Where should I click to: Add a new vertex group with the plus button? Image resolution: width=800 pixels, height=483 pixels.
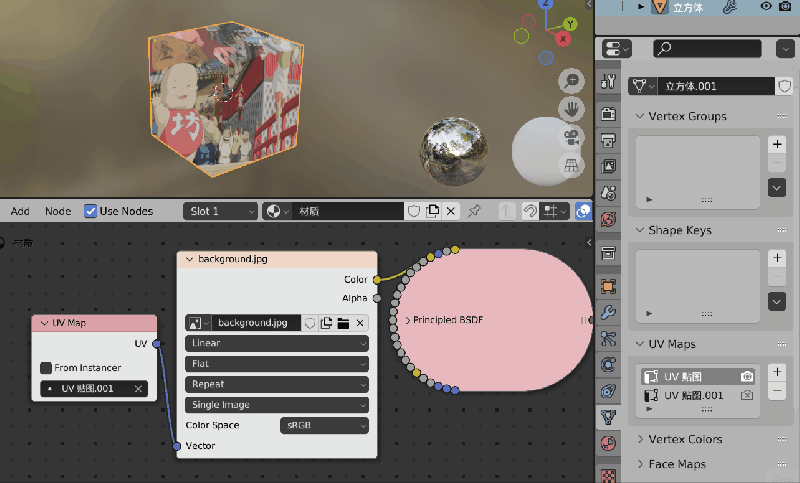point(777,144)
